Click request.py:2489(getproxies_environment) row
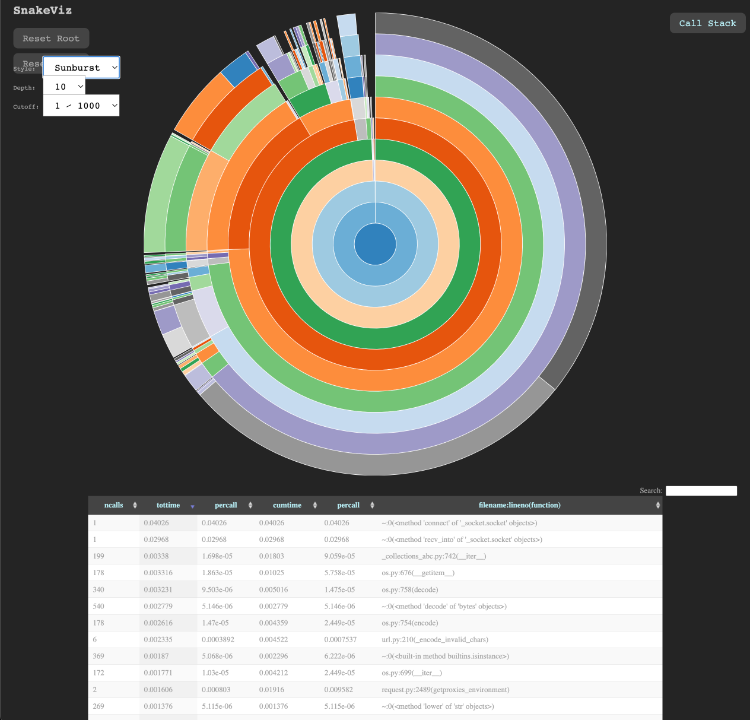The width and height of the screenshot is (750, 720). pos(375,689)
